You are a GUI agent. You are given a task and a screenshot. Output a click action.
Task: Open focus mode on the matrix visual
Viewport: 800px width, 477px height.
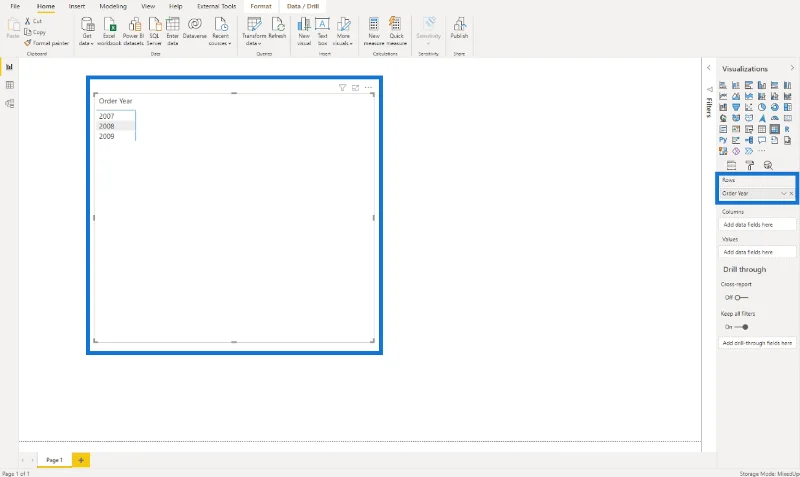click(356, 88)
